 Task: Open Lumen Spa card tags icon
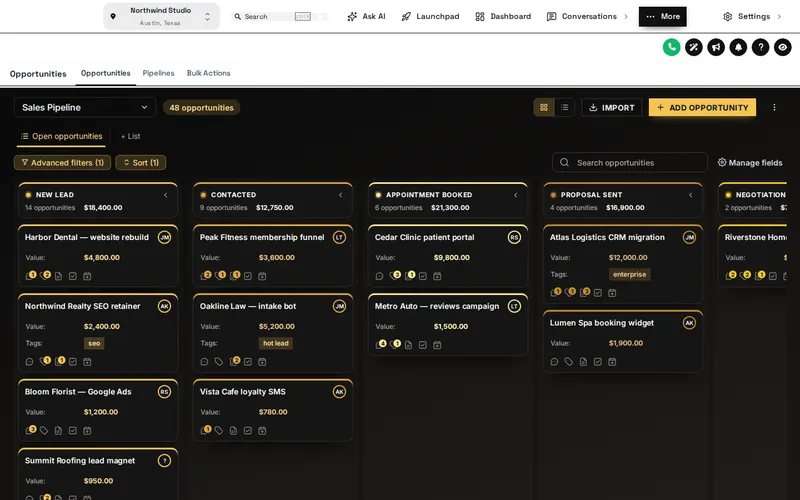(x=569, y=362)
